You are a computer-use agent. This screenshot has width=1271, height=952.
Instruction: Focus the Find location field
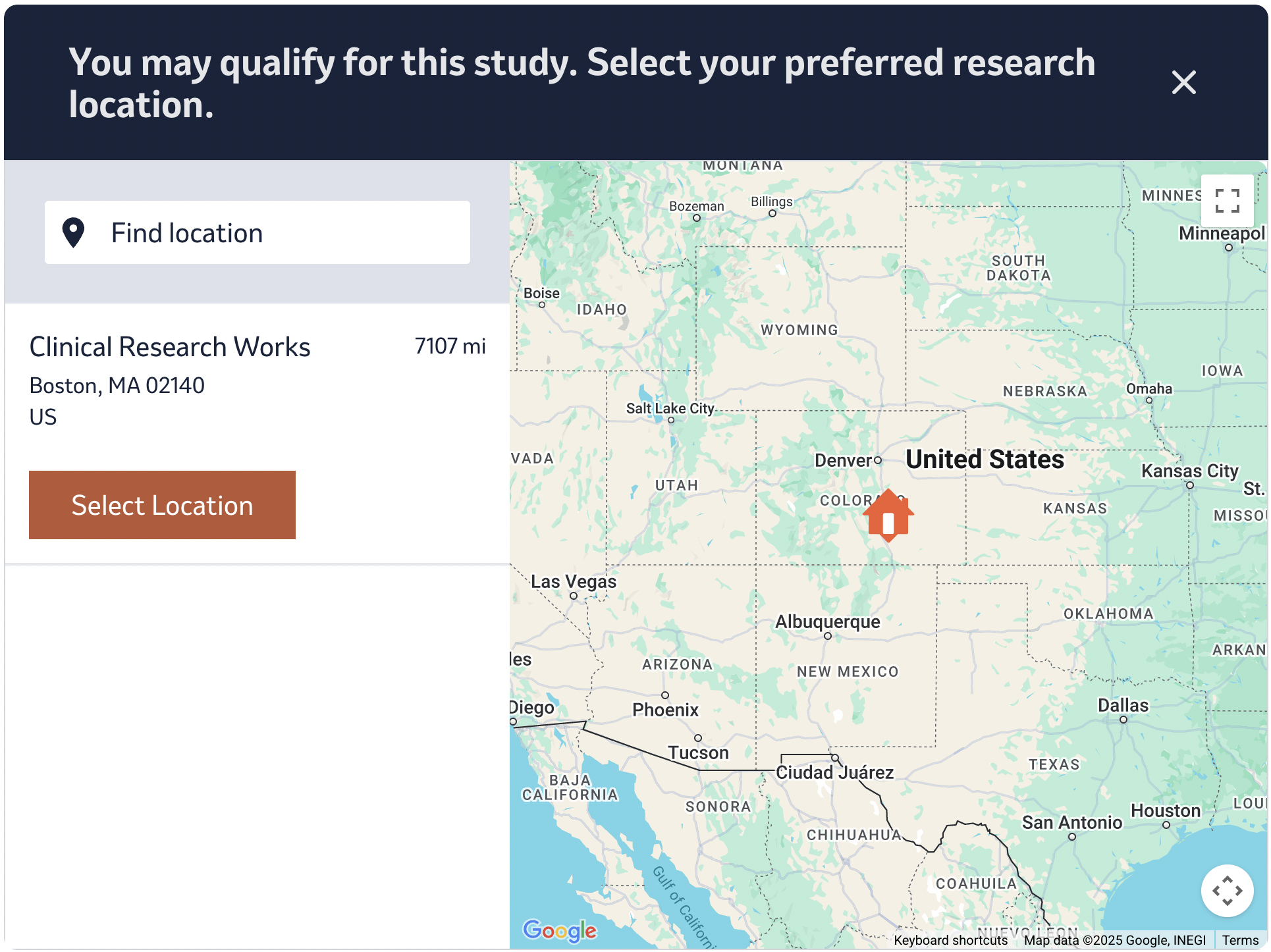point(257,232)
